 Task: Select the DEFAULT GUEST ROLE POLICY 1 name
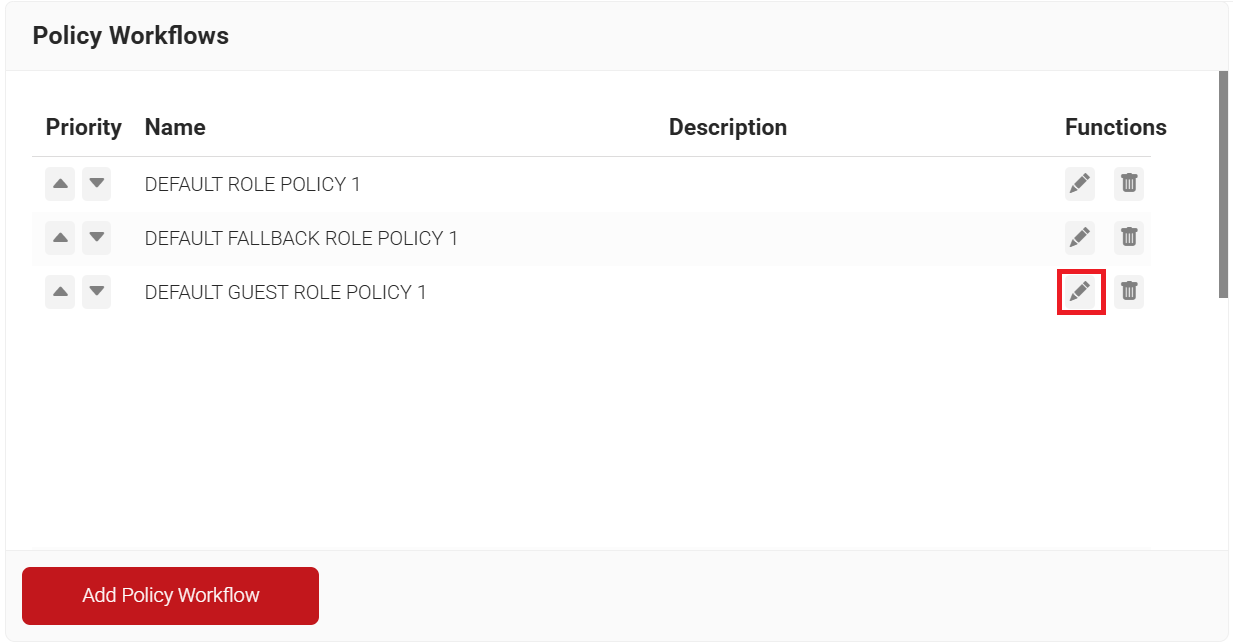(285, 293)
